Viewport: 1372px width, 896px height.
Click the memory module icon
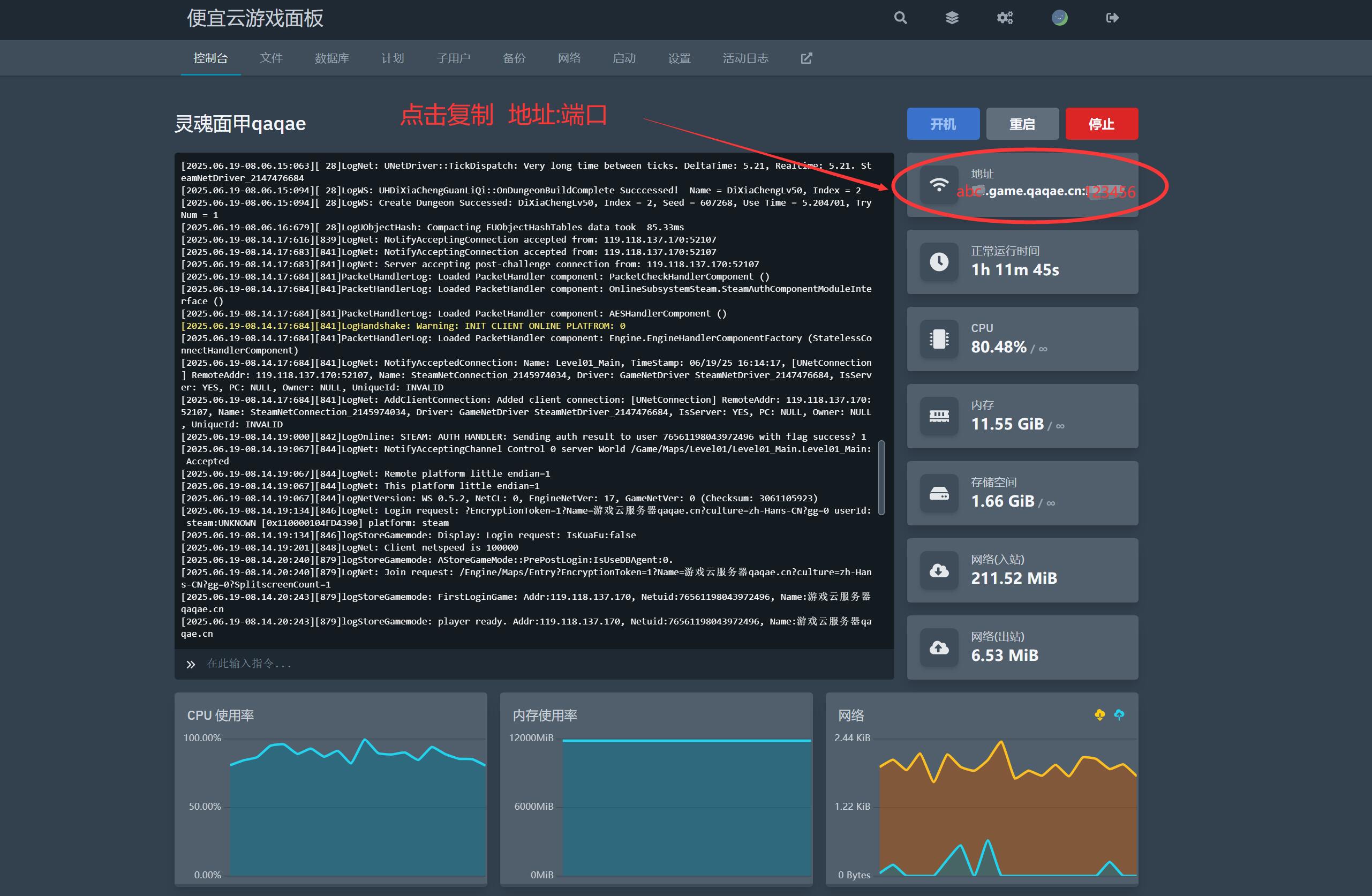coord(938,416)
